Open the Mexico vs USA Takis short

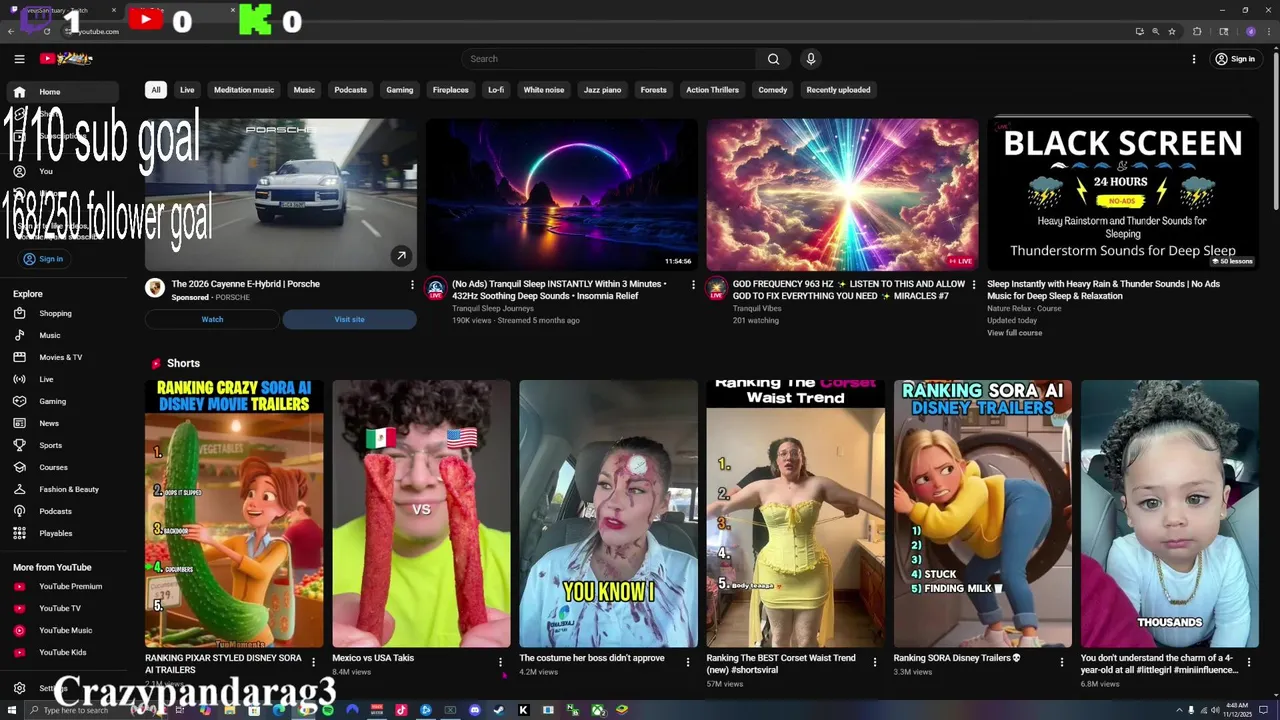click(x=421, y=514)
